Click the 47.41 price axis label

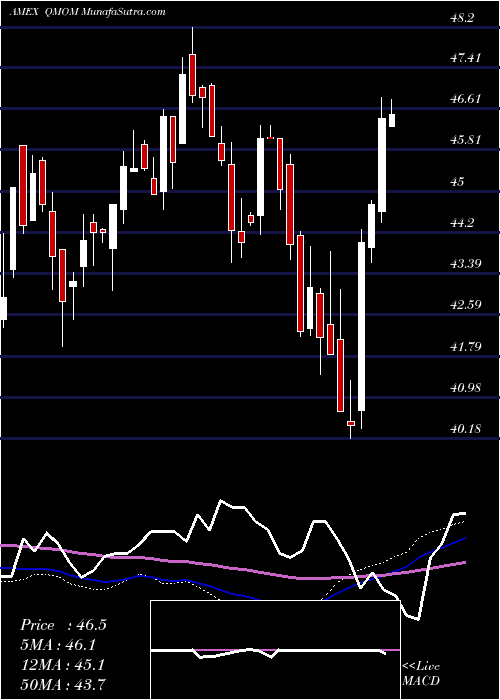[466, 58]
